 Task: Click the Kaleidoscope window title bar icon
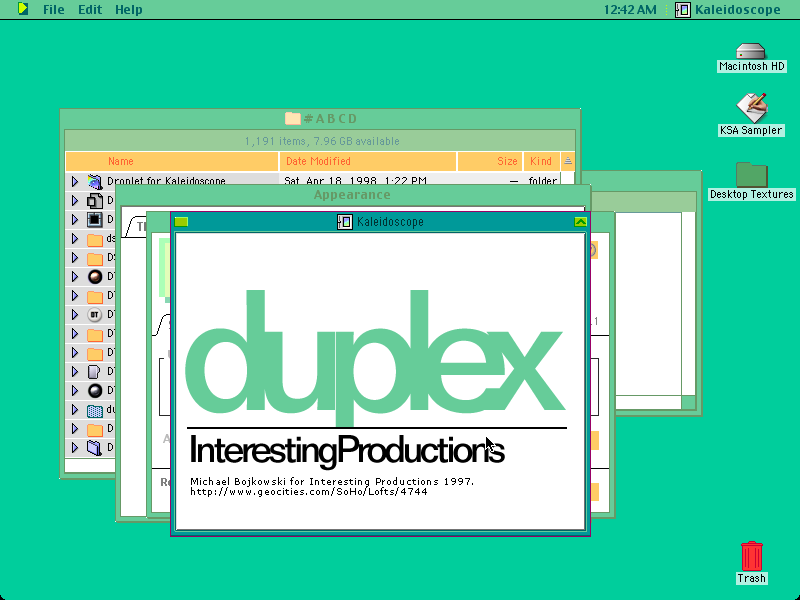click(345, 221)
